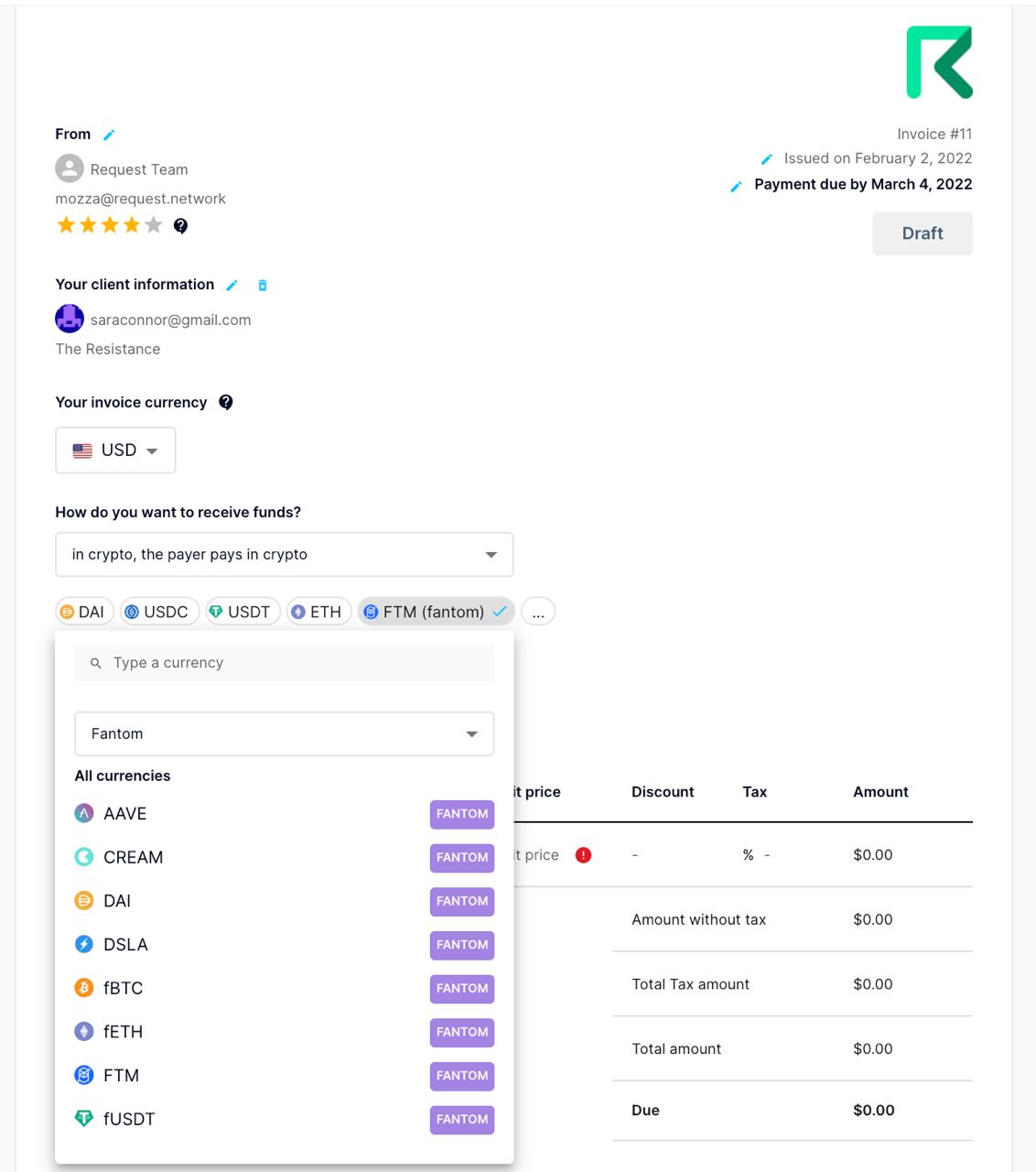Click the FANTOM badge next to DAI
1036x1172 pixels.
click(x=462, y=901)
